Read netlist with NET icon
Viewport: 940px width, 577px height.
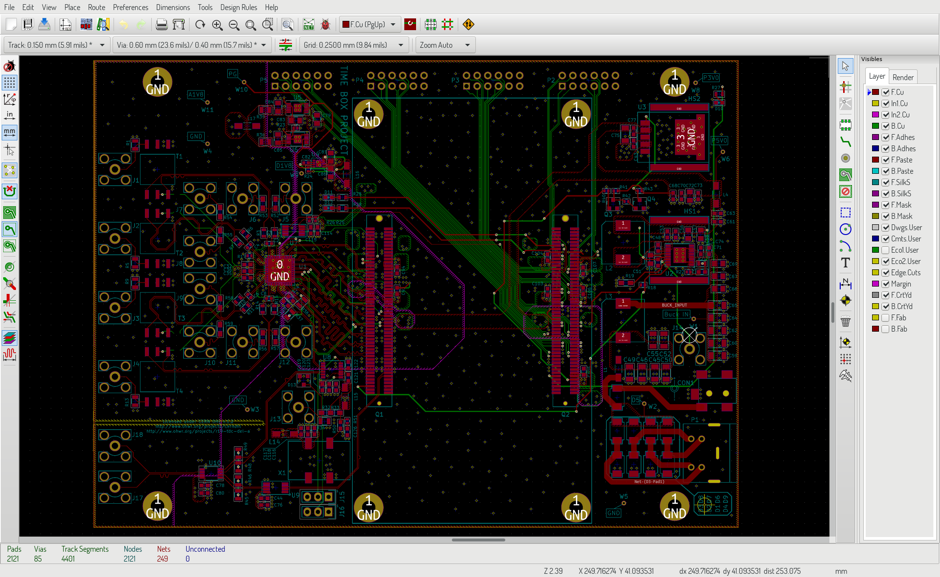(308, 25)
